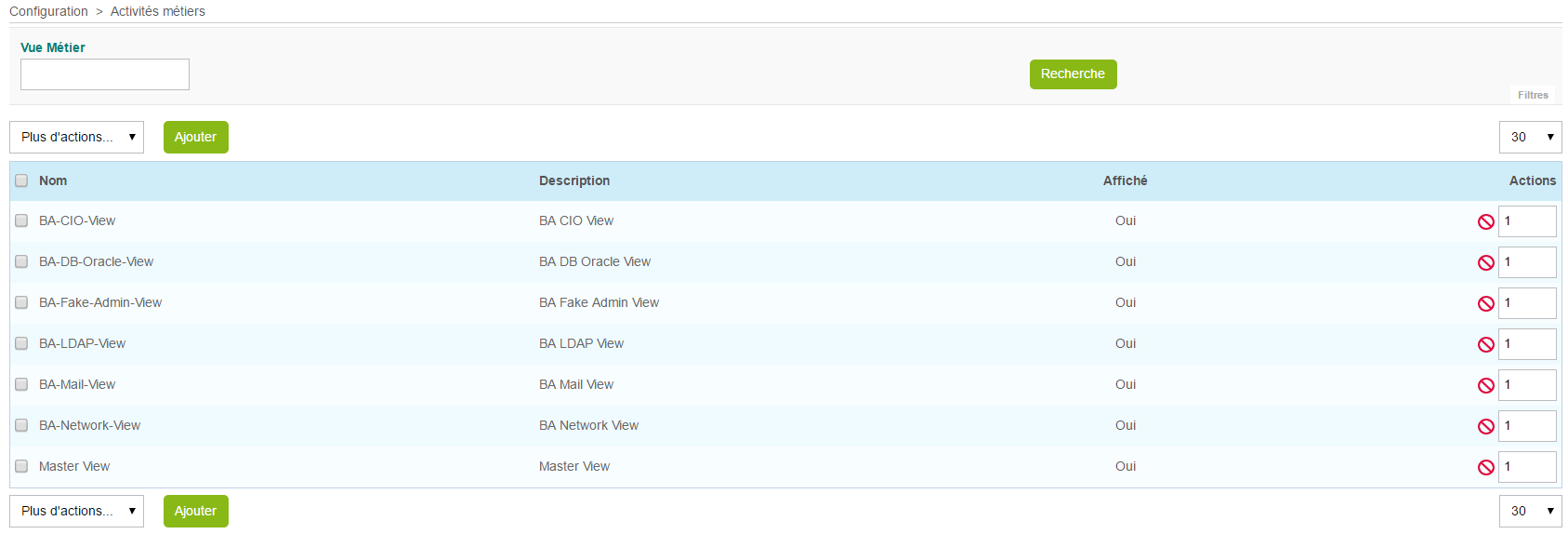Expand the bottom Plus d'actions dropdown
1568x534 pixels.
click(x=76, y=511)
